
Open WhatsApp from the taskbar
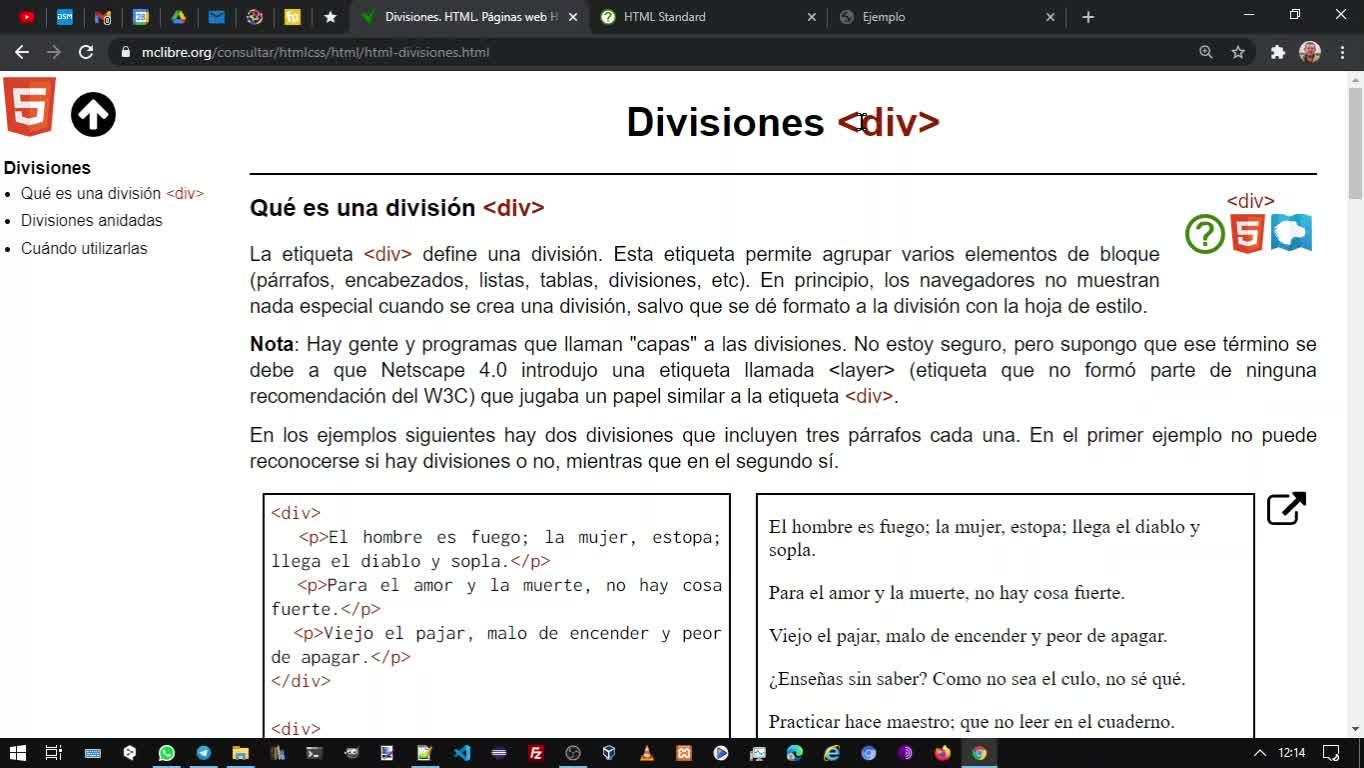coord(166,753)
